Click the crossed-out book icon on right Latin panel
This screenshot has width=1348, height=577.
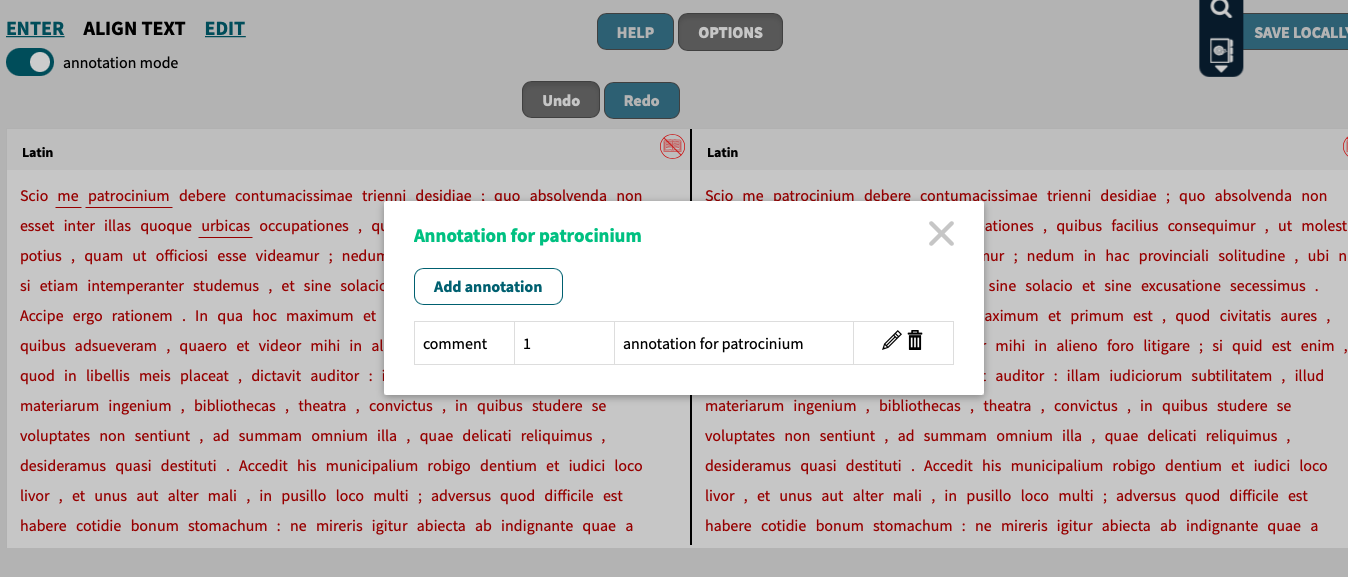point(1344,146)
